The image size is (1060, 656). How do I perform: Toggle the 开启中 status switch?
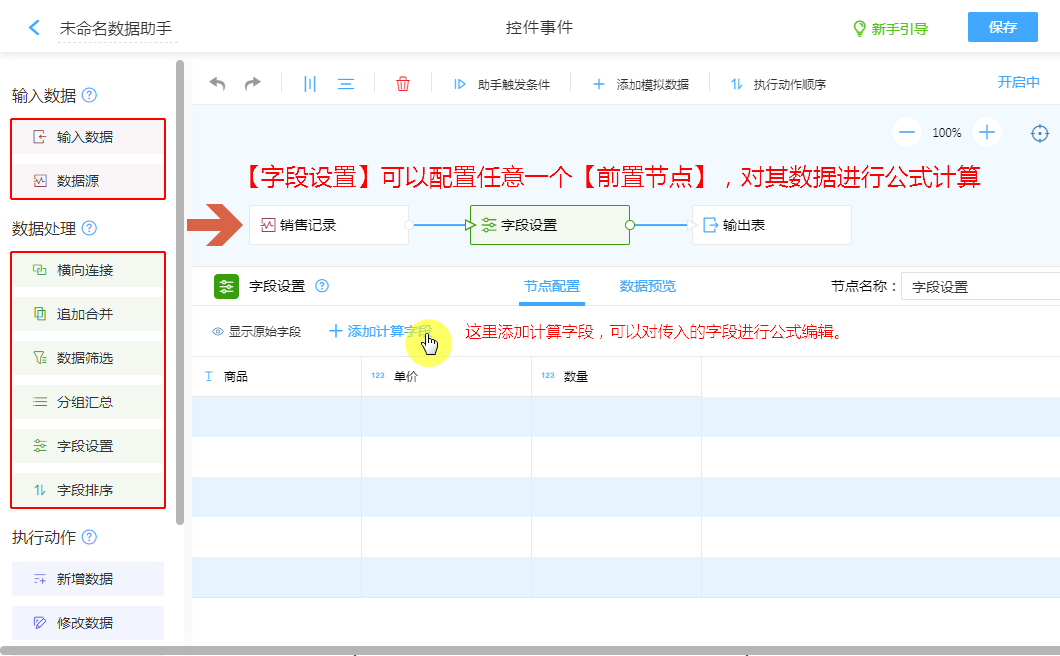[1018, 82]
